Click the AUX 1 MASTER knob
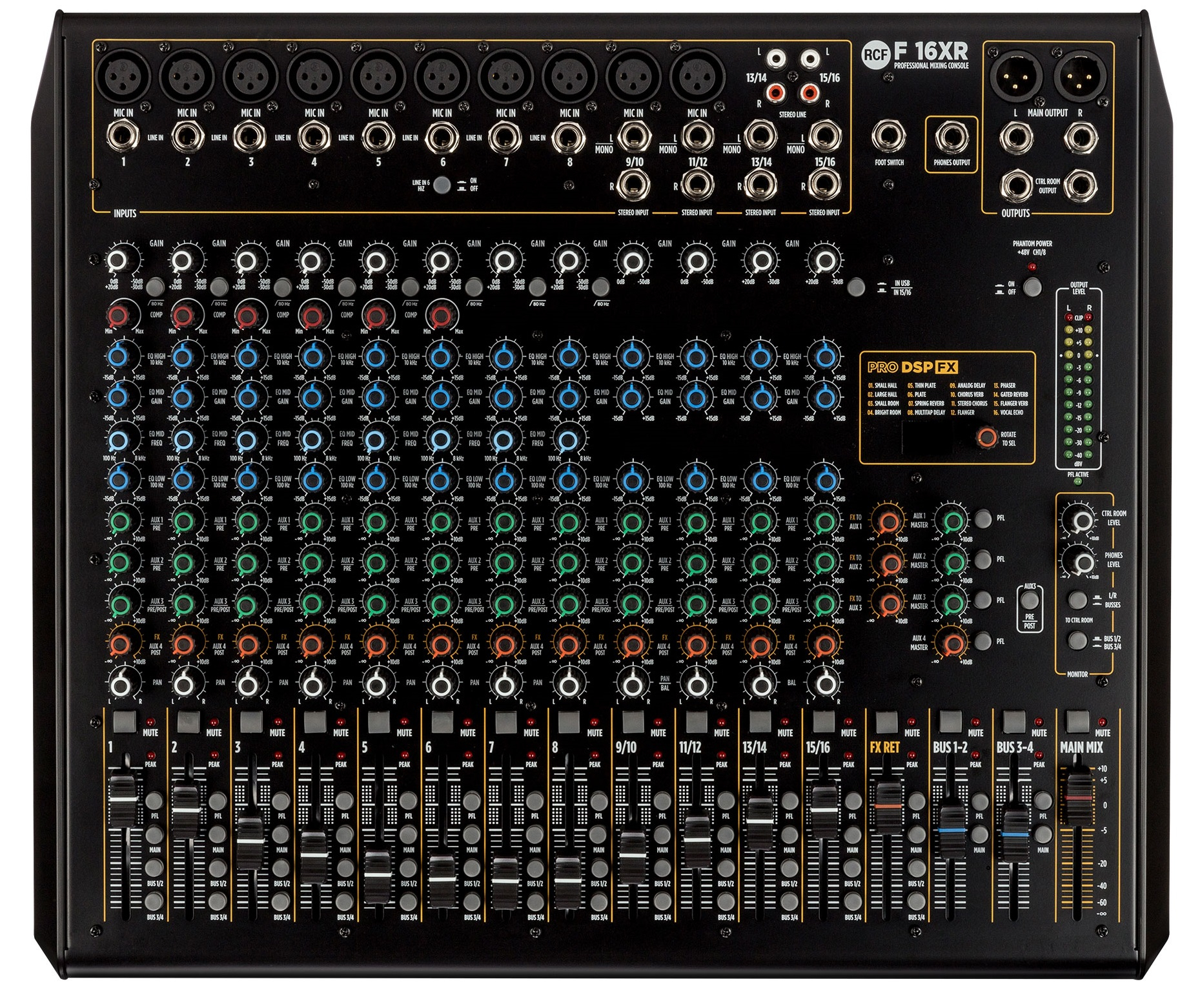 pos(952,520)
